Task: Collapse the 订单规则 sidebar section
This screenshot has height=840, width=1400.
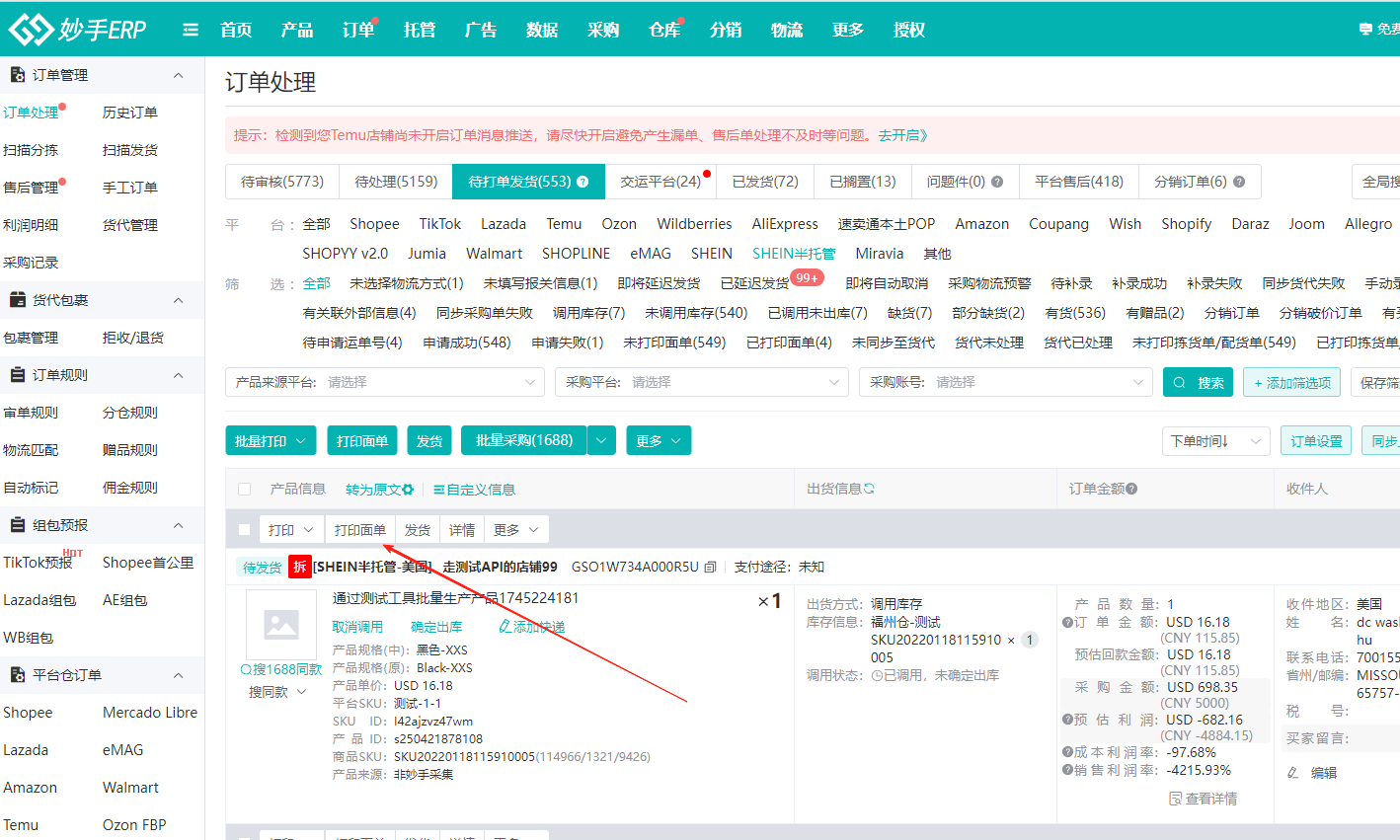Action: 179,375
